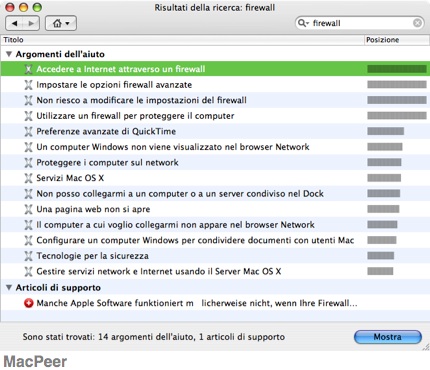Select 'Servizi Mac OS X' topic
This screenshot has height=370, width=430.
[70, 178]
